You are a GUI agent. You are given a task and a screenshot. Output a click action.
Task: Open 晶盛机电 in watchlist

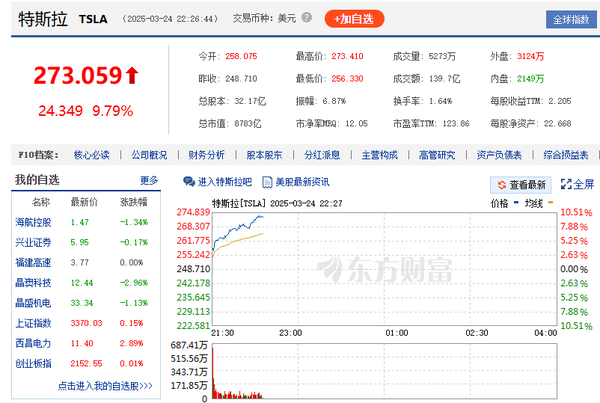click(x=33, y=303)
